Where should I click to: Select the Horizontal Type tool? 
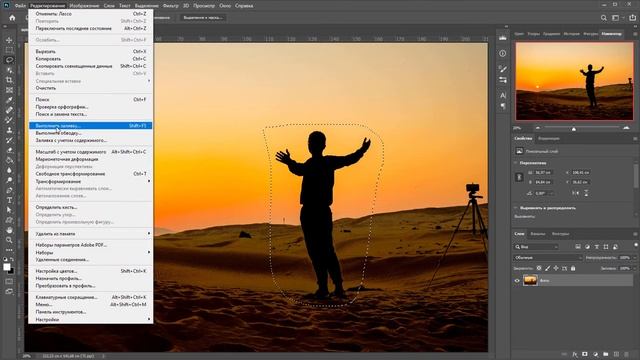[x=9, y=200]
